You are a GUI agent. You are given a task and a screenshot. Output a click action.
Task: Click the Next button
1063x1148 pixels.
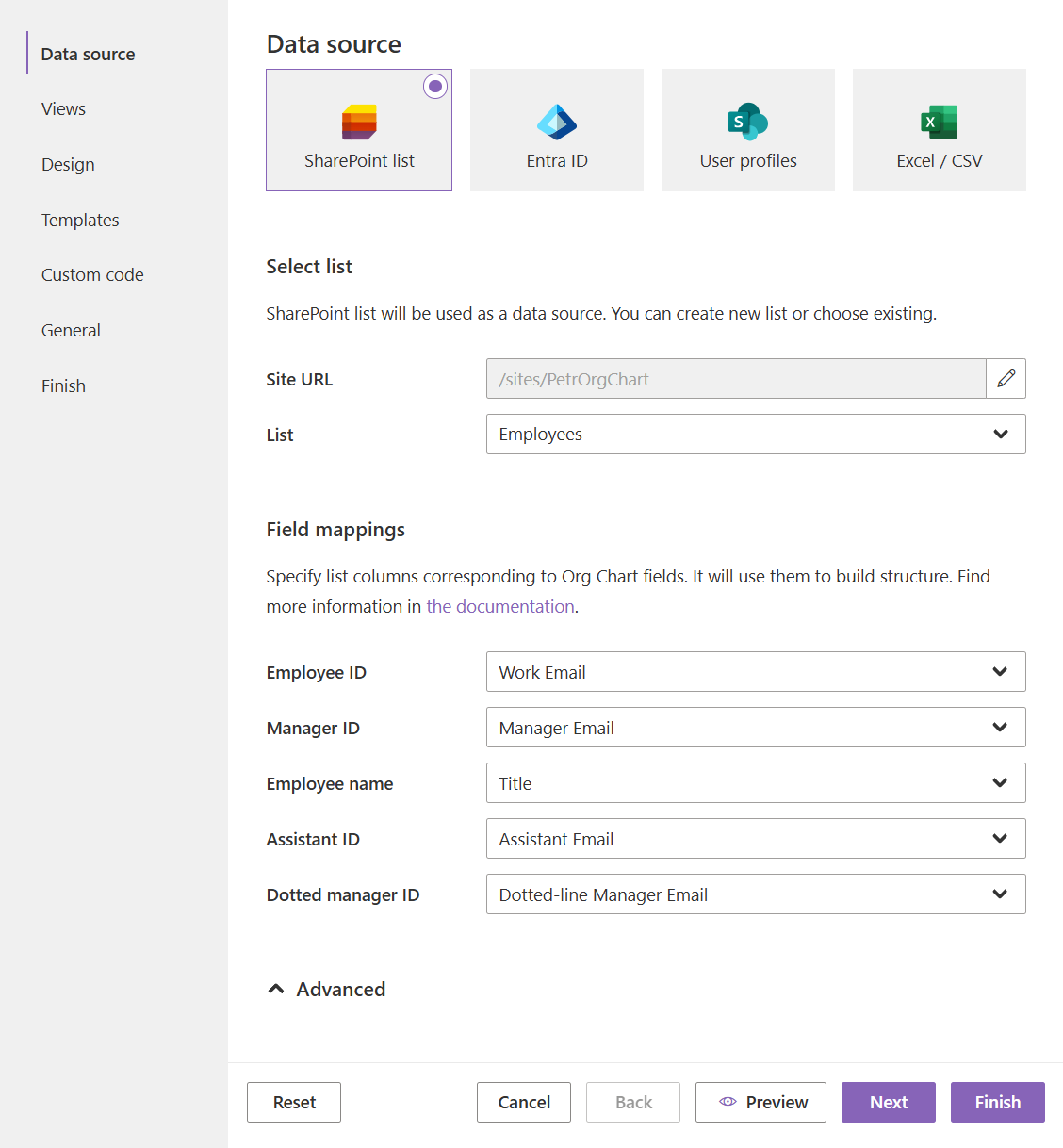889,1102
